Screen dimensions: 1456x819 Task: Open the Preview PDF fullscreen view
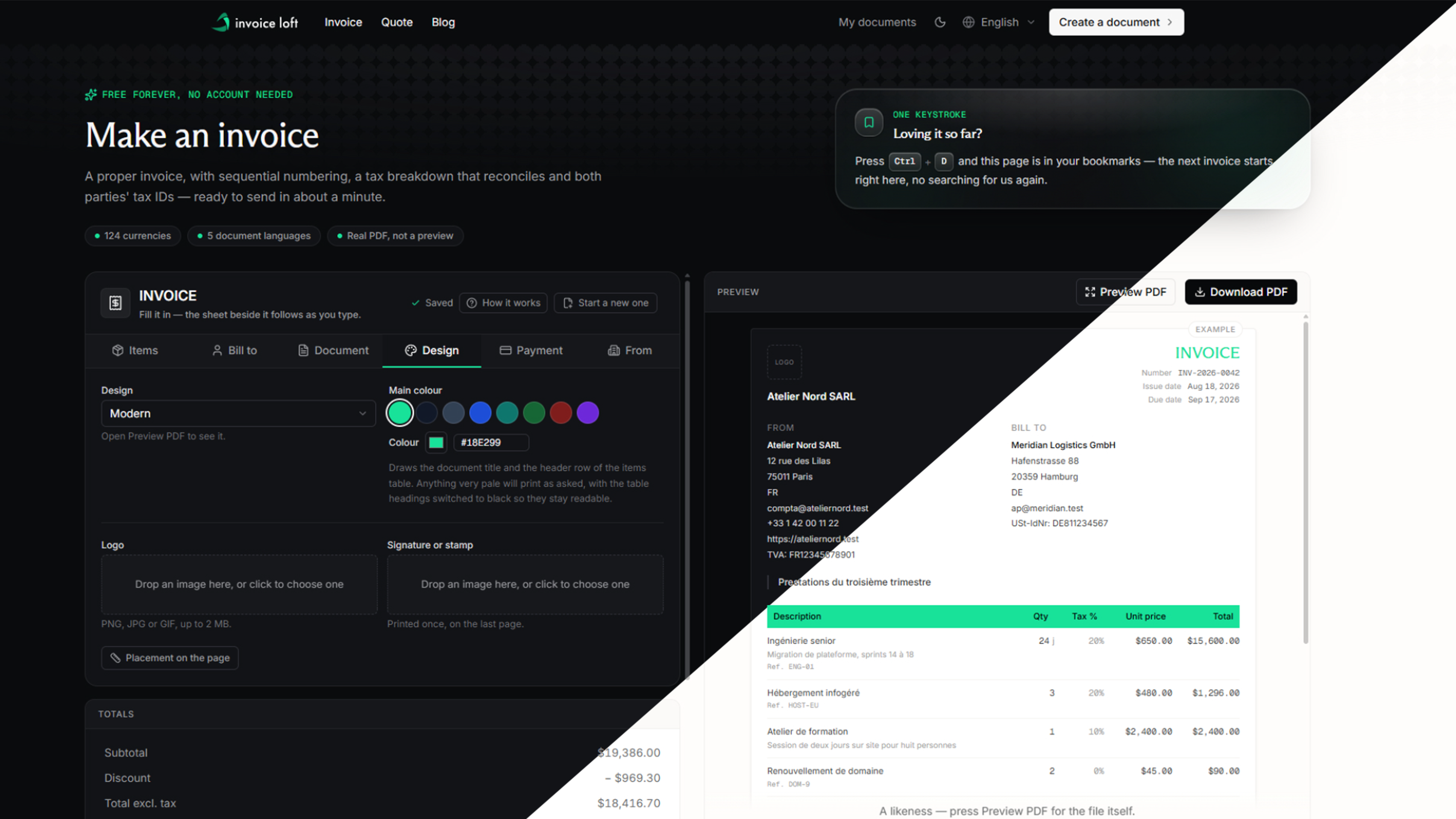[1125, 292]
